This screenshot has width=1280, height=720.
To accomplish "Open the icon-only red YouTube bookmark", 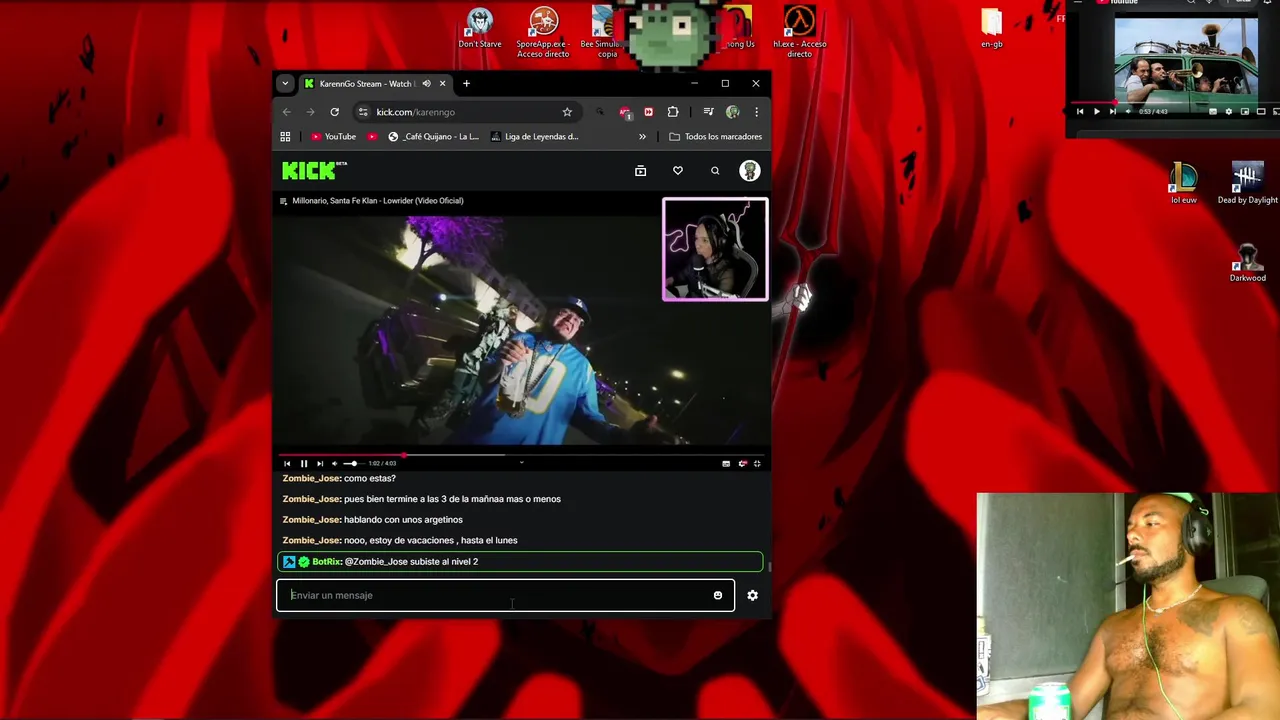I will (373, 137).
